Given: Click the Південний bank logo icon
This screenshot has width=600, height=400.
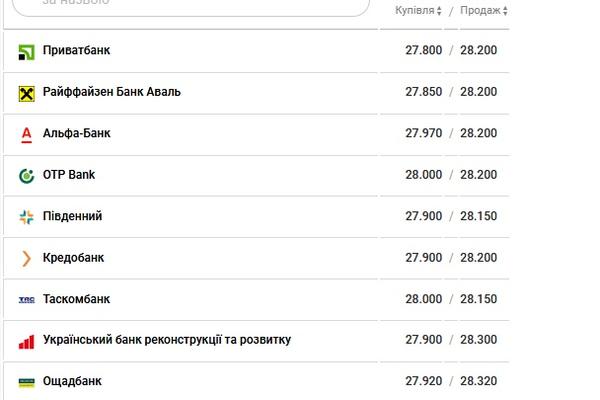Looking at the screenshot, I should pos(26,217).
